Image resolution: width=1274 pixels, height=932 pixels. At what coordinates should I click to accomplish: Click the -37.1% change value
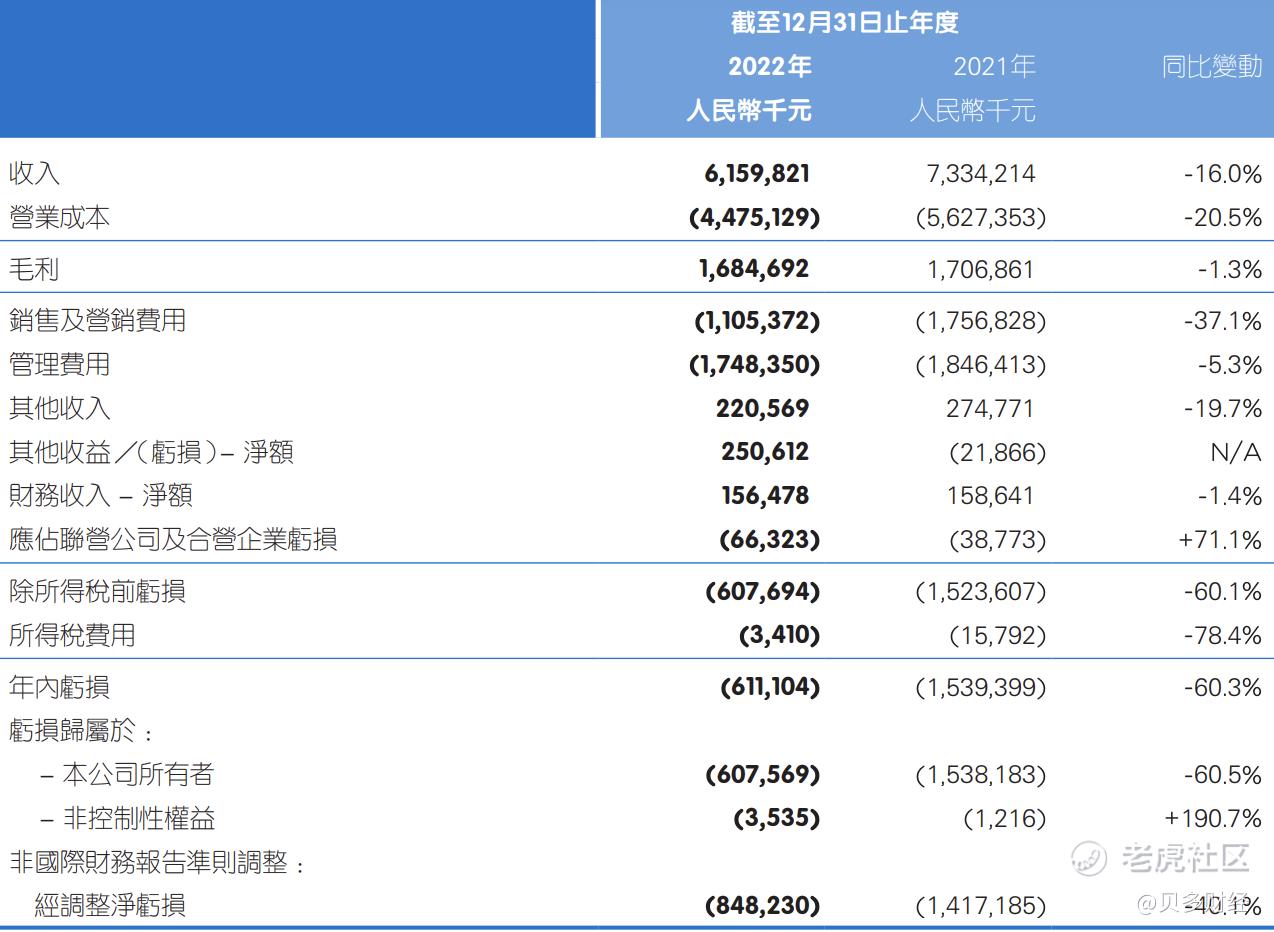tap(1224, 321)
